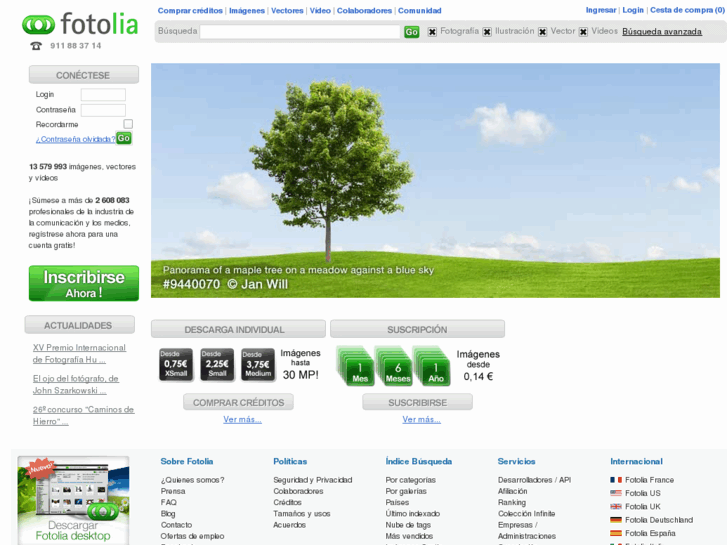Image resolution: width=727 pixels, height=545 pixels.
Task: Open the Cesta de compra link
Action: click(687, 10)
